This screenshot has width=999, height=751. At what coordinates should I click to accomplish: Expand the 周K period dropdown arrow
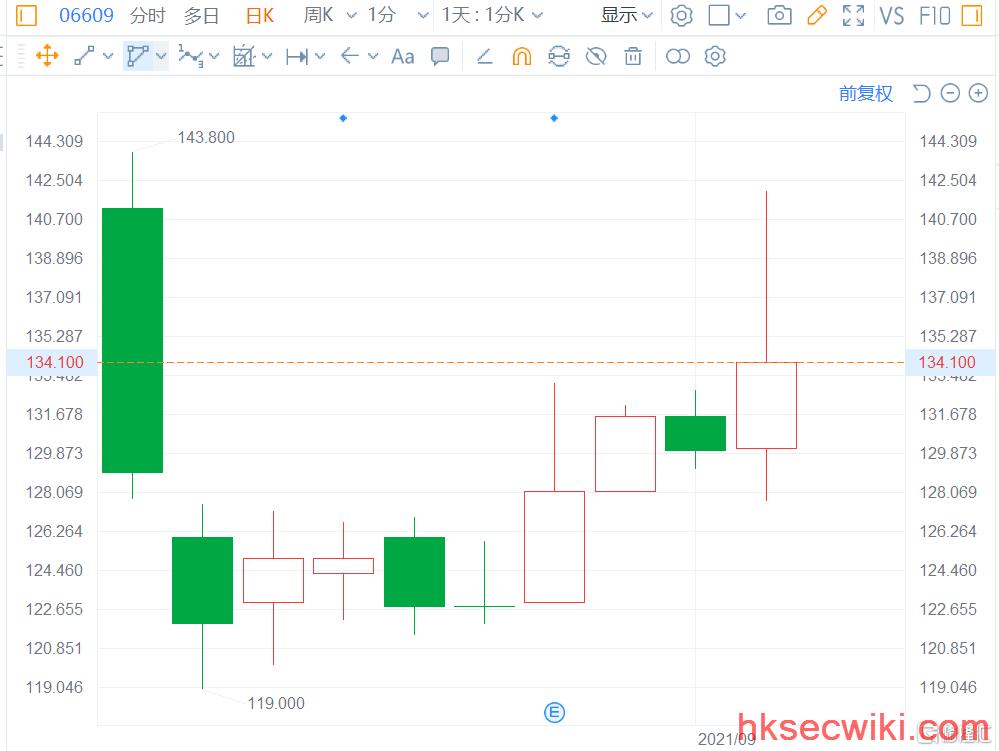pos(352,15)
